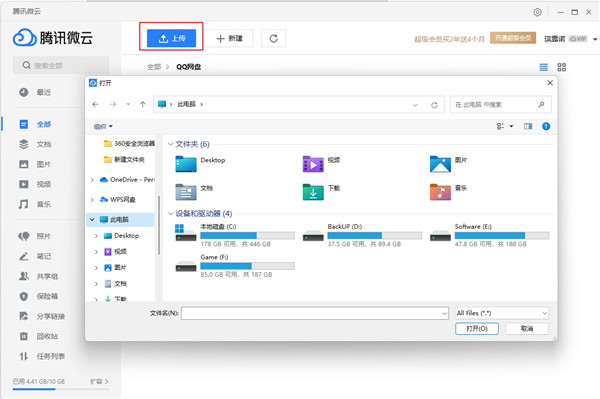Select 360安全浏览器 folder in the tree

pyautogui.click(x=129, y=143)
